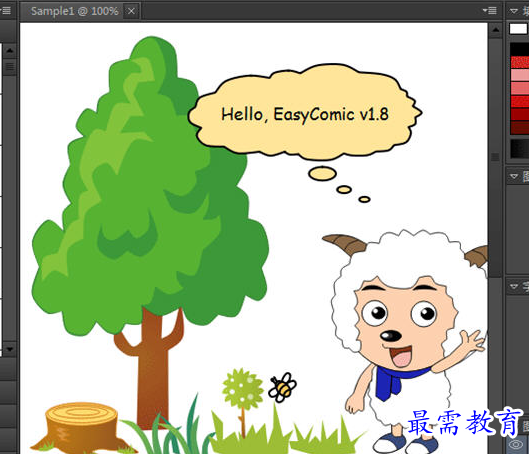Screen dimensions: 529x454
Task: Select the largest thought bubble trail oval
Action: point(322,173)
